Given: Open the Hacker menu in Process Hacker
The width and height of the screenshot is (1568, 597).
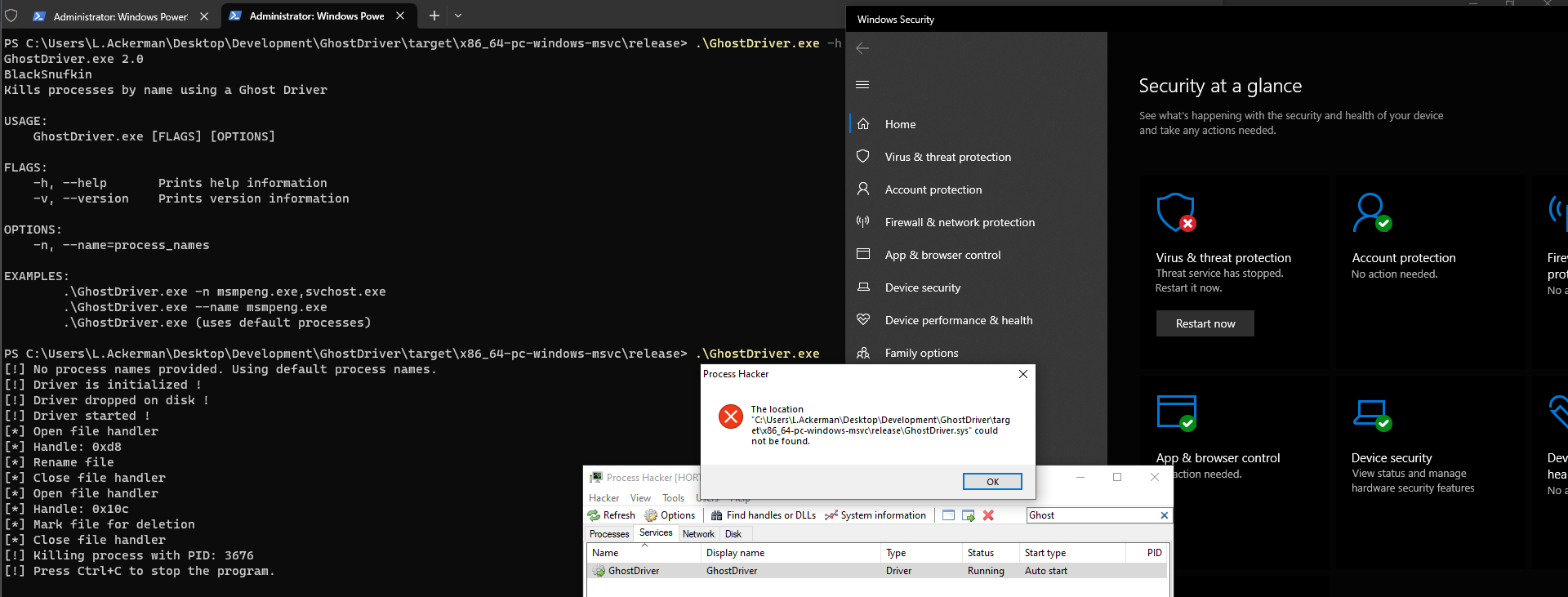Looking at the screenshot, I should point(604,498).
